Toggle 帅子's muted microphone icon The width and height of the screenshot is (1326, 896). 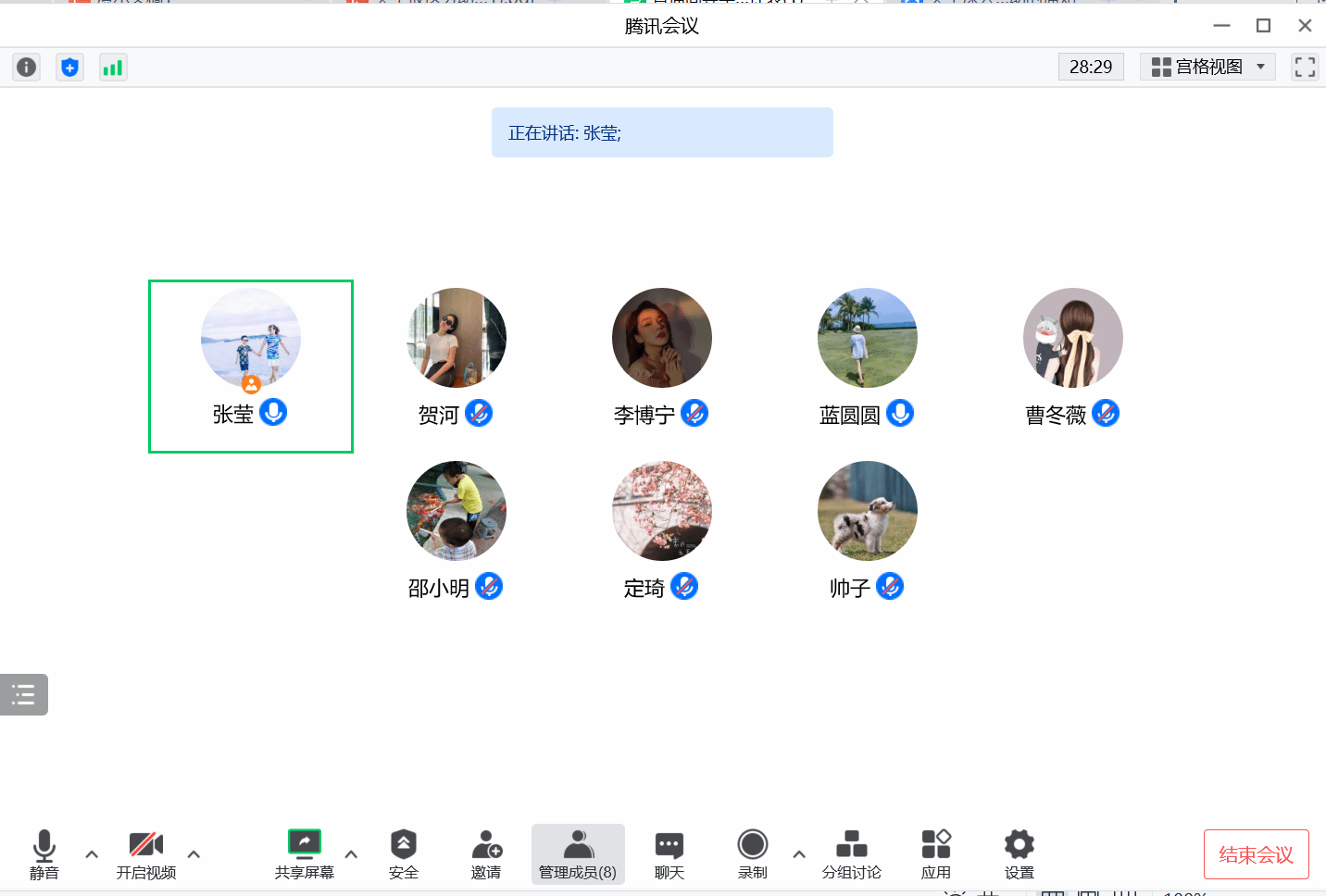click(x=890, y=586)
